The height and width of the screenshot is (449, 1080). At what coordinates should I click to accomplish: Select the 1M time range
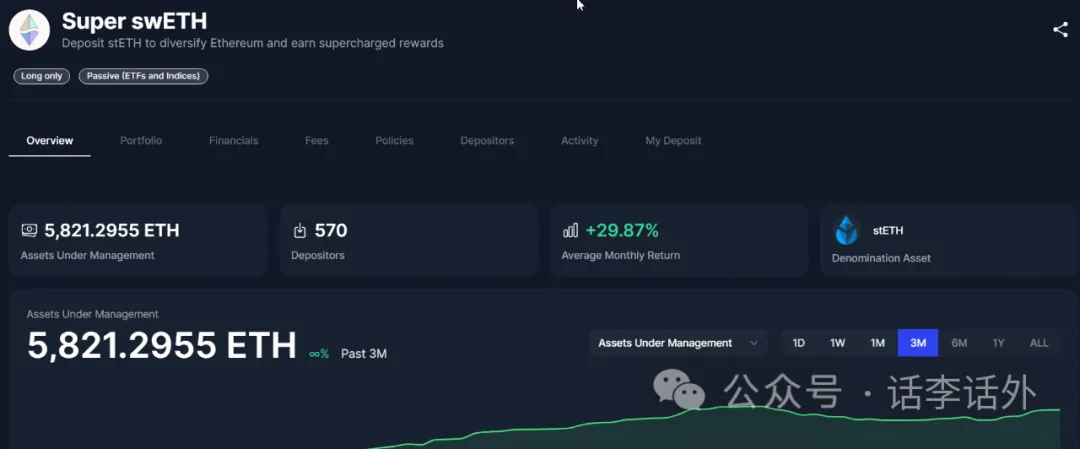(x=878, y=343)
